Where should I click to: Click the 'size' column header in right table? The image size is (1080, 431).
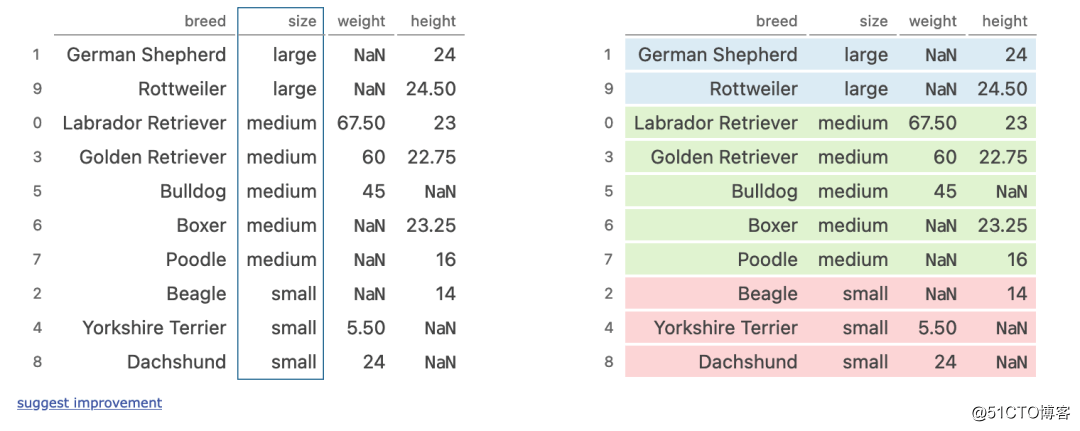coord(873,21)
